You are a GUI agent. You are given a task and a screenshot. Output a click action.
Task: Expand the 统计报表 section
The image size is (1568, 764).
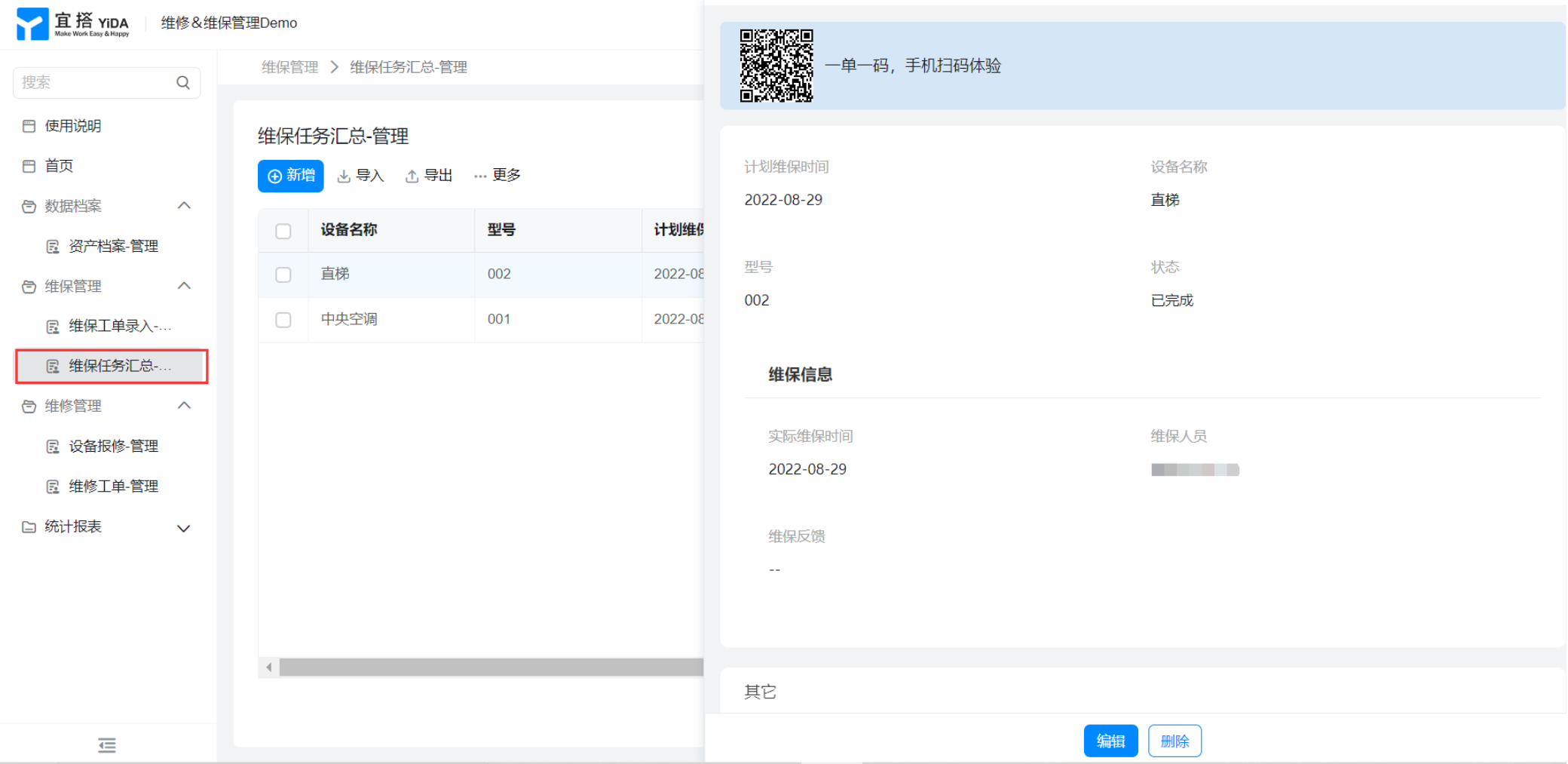(x=183, y=528)
